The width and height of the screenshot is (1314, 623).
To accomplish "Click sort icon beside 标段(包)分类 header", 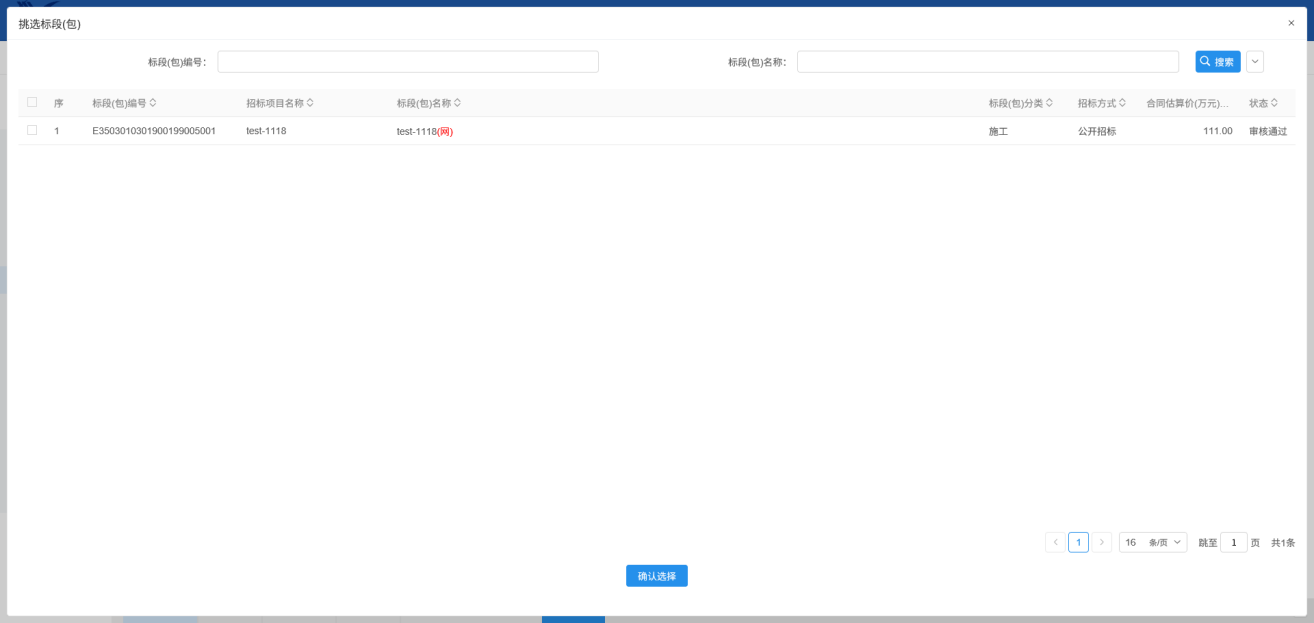I will point(1049,103).
